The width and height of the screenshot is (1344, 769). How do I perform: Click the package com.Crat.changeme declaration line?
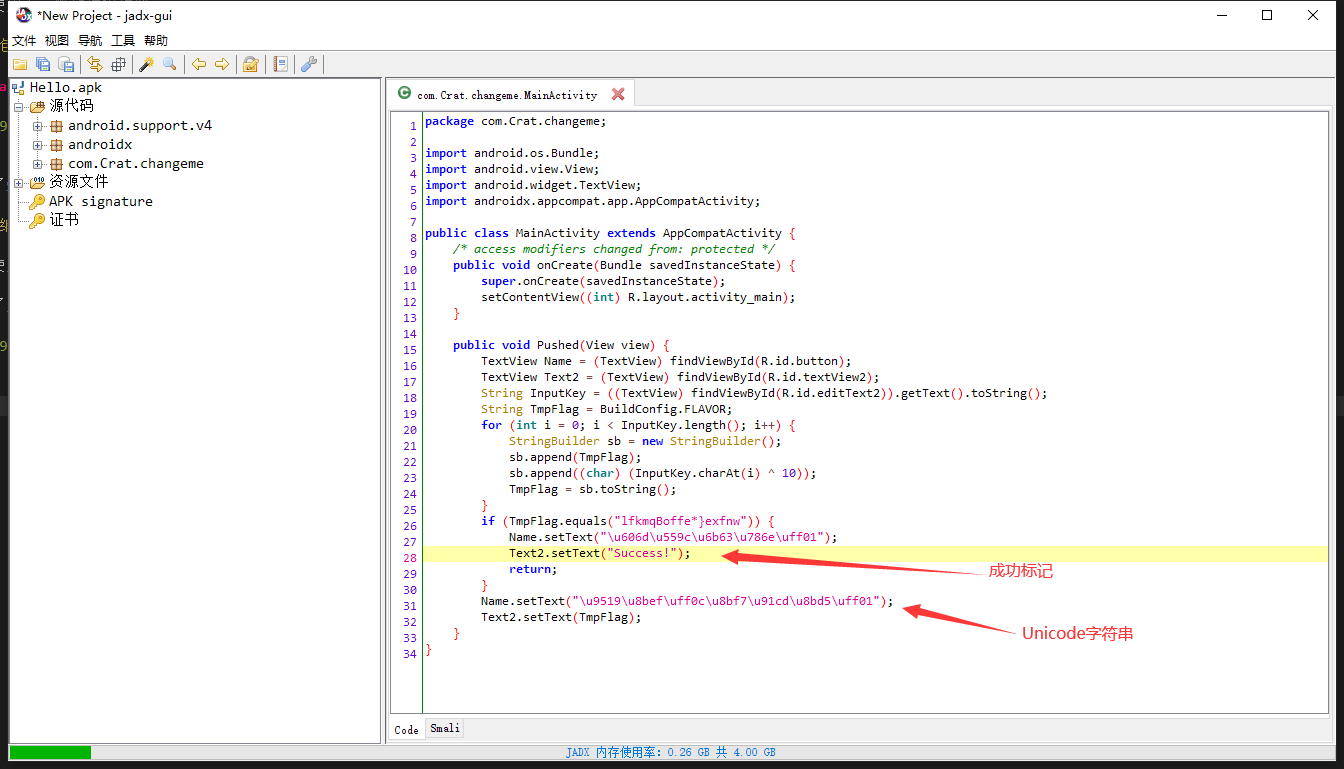(516, 121)
